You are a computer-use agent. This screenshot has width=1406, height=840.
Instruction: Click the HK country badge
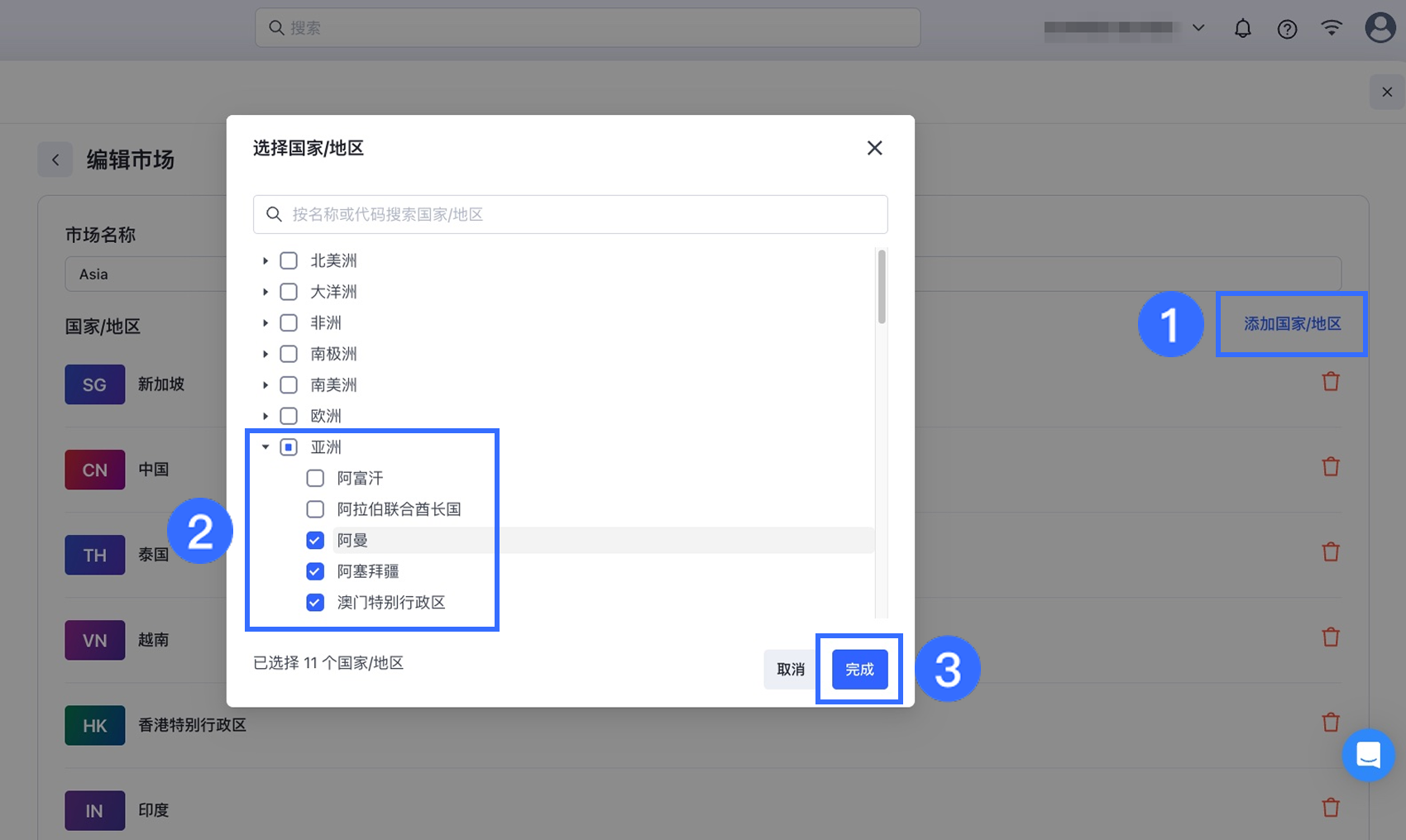(x=95, y=725)
